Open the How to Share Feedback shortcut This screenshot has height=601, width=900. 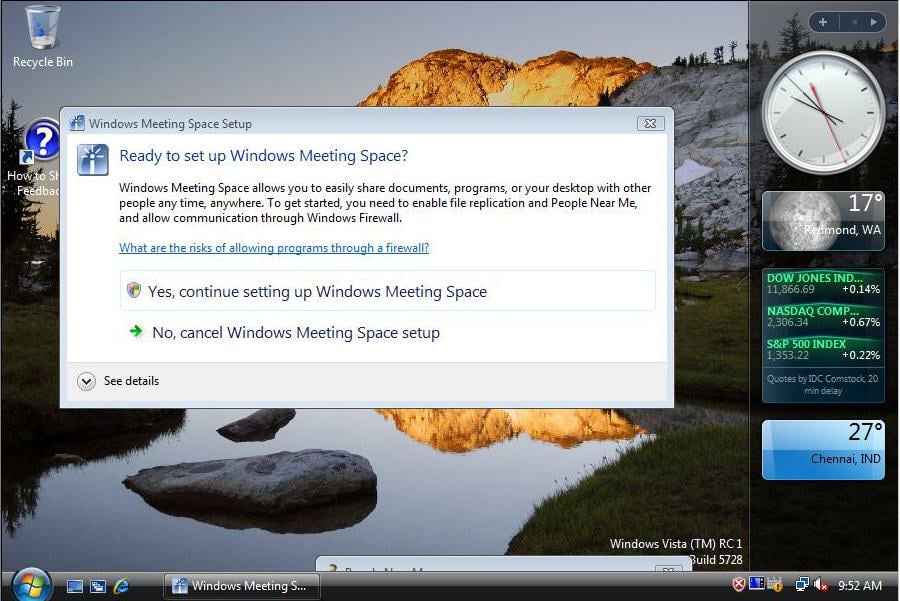point(34,158)
